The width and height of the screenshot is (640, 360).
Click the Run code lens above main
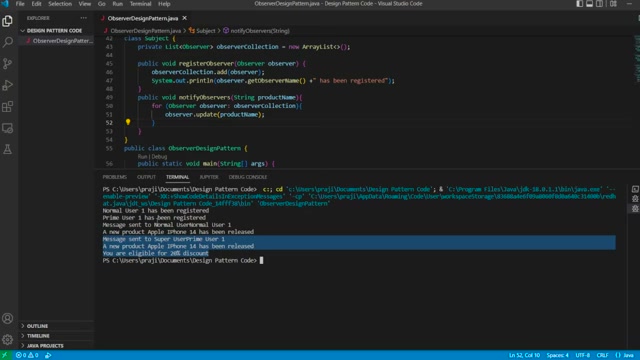pyautogui.click(x=142, y=156)
